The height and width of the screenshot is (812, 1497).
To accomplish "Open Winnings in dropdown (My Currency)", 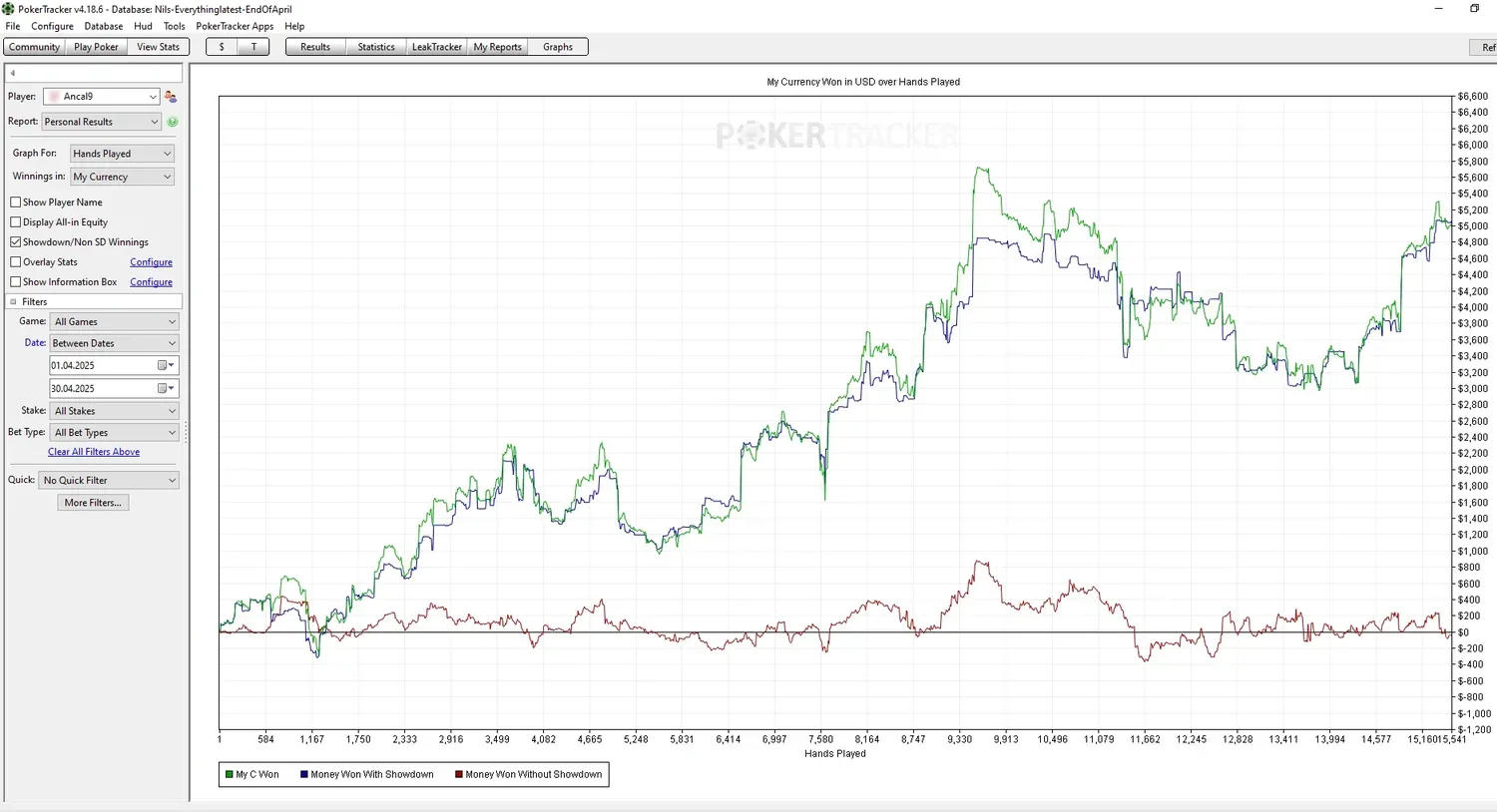I will [x=122, y=177].
